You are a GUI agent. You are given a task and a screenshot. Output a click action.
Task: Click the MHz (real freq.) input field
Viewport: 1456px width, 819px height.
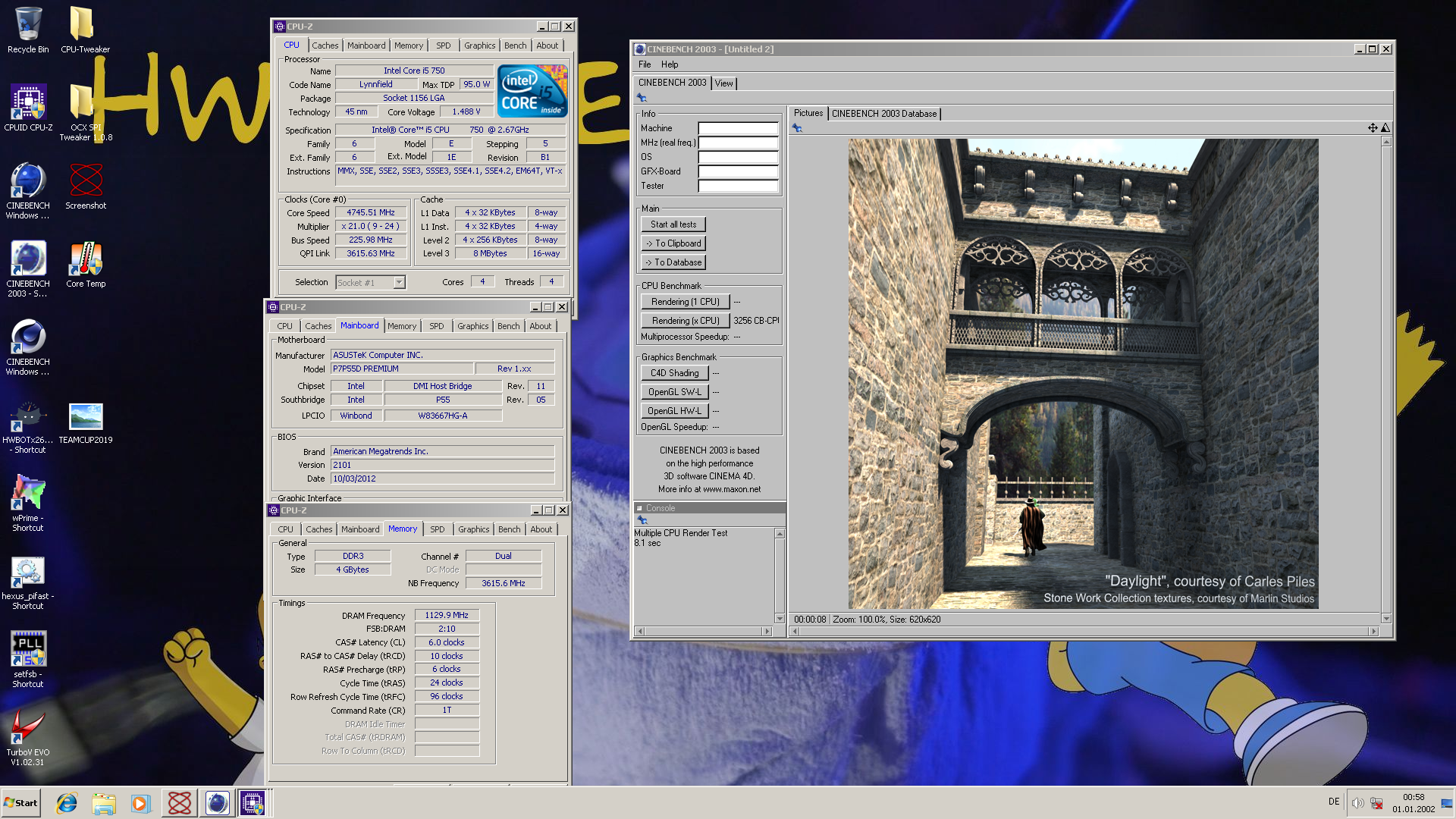point(738,143)
